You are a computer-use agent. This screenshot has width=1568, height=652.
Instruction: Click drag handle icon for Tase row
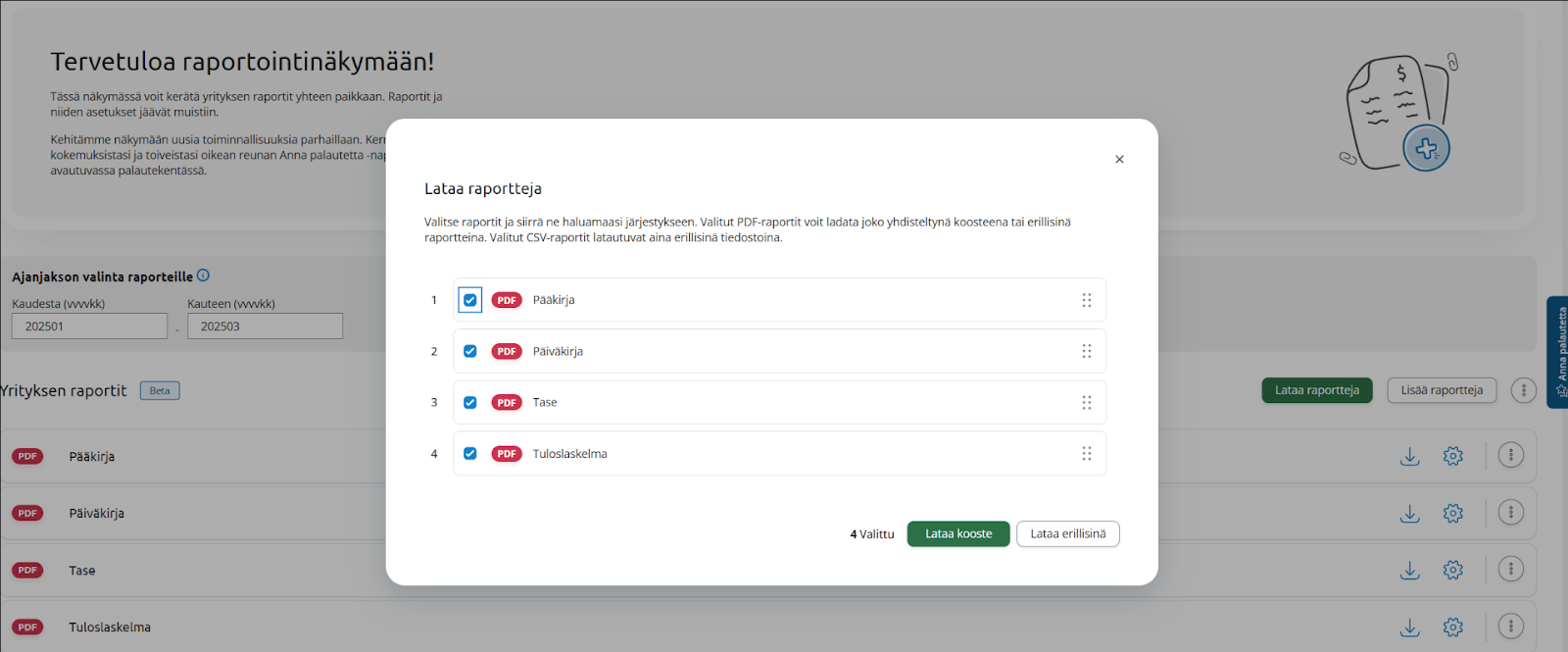1086,402
